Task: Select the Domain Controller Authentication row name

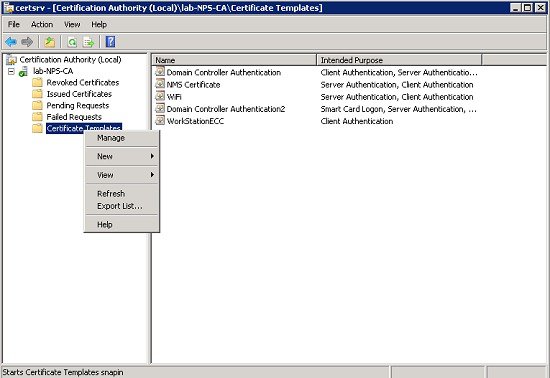Action: (224, 73)
